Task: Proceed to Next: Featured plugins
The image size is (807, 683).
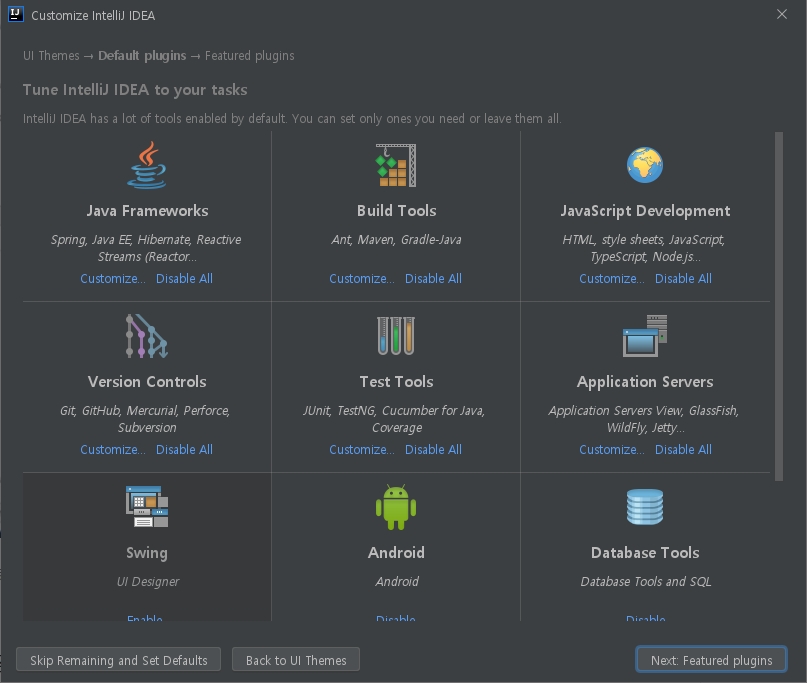Action: point(711,660)
